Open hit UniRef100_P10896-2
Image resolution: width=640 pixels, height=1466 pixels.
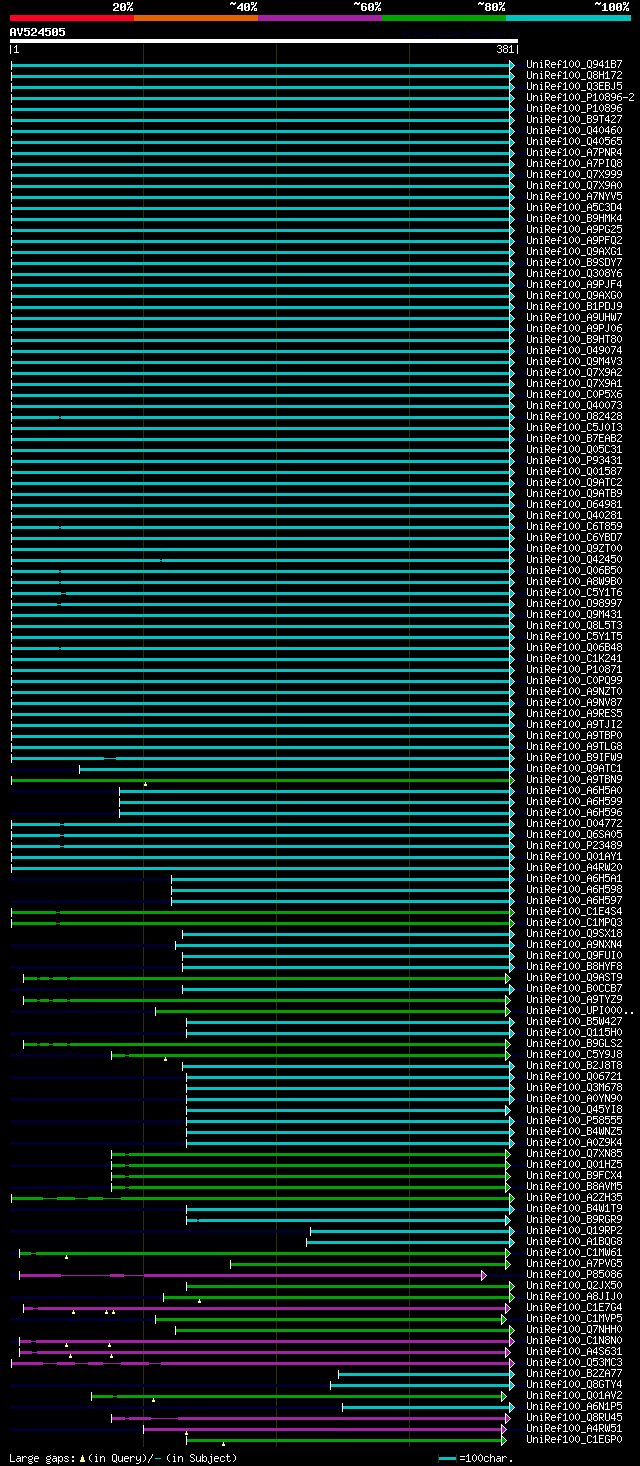pyautogui.click(x=581, y=97)
